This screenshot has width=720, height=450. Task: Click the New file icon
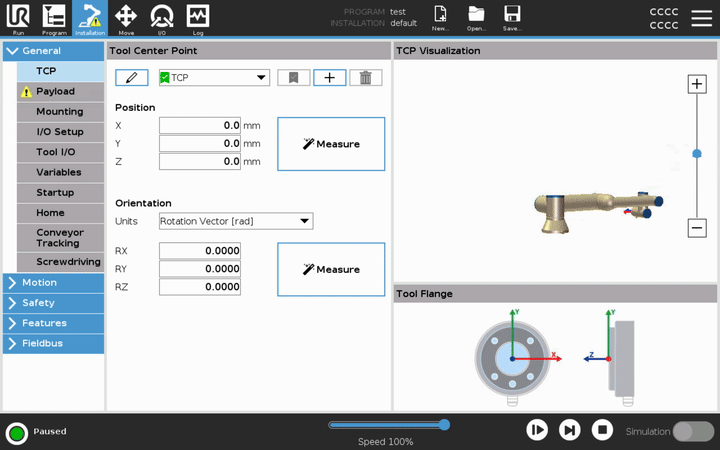pyautogui.click(x=440, y=17)
